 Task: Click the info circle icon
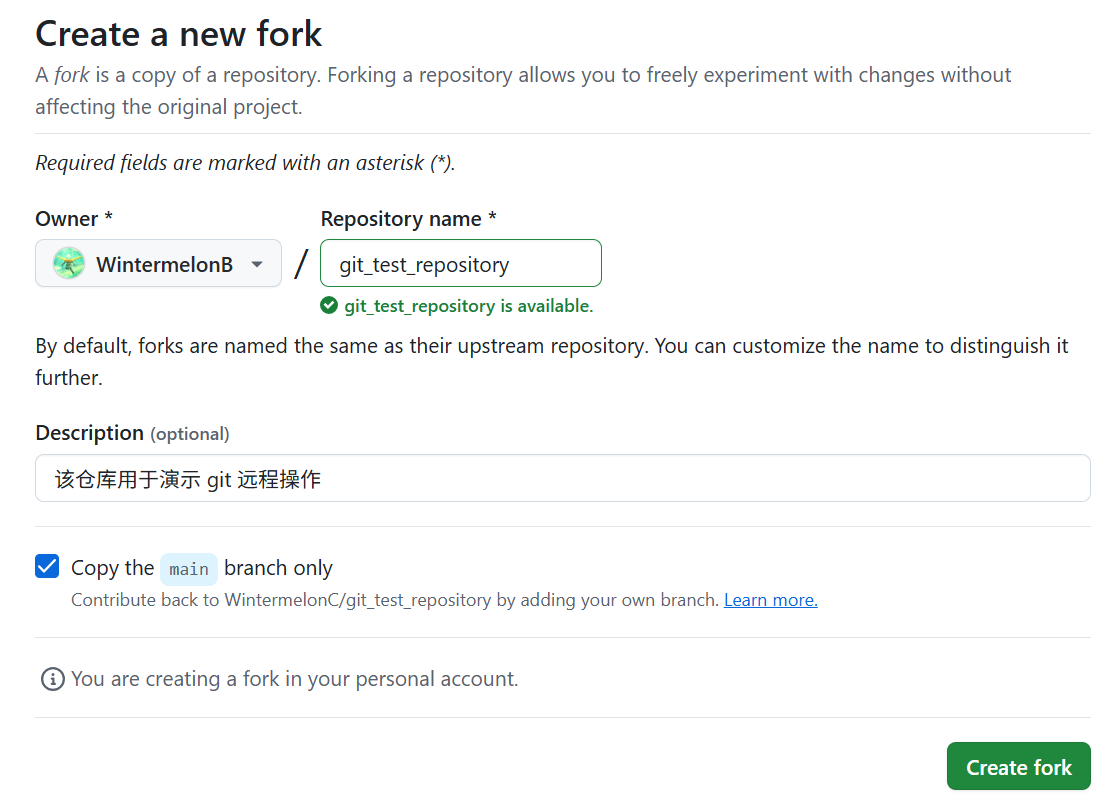click(x=52, y=679)
